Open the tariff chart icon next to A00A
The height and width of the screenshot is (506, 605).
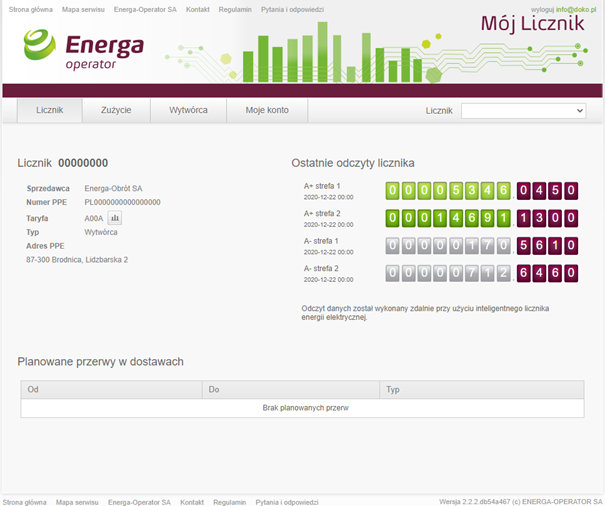[x=115, y=218]
